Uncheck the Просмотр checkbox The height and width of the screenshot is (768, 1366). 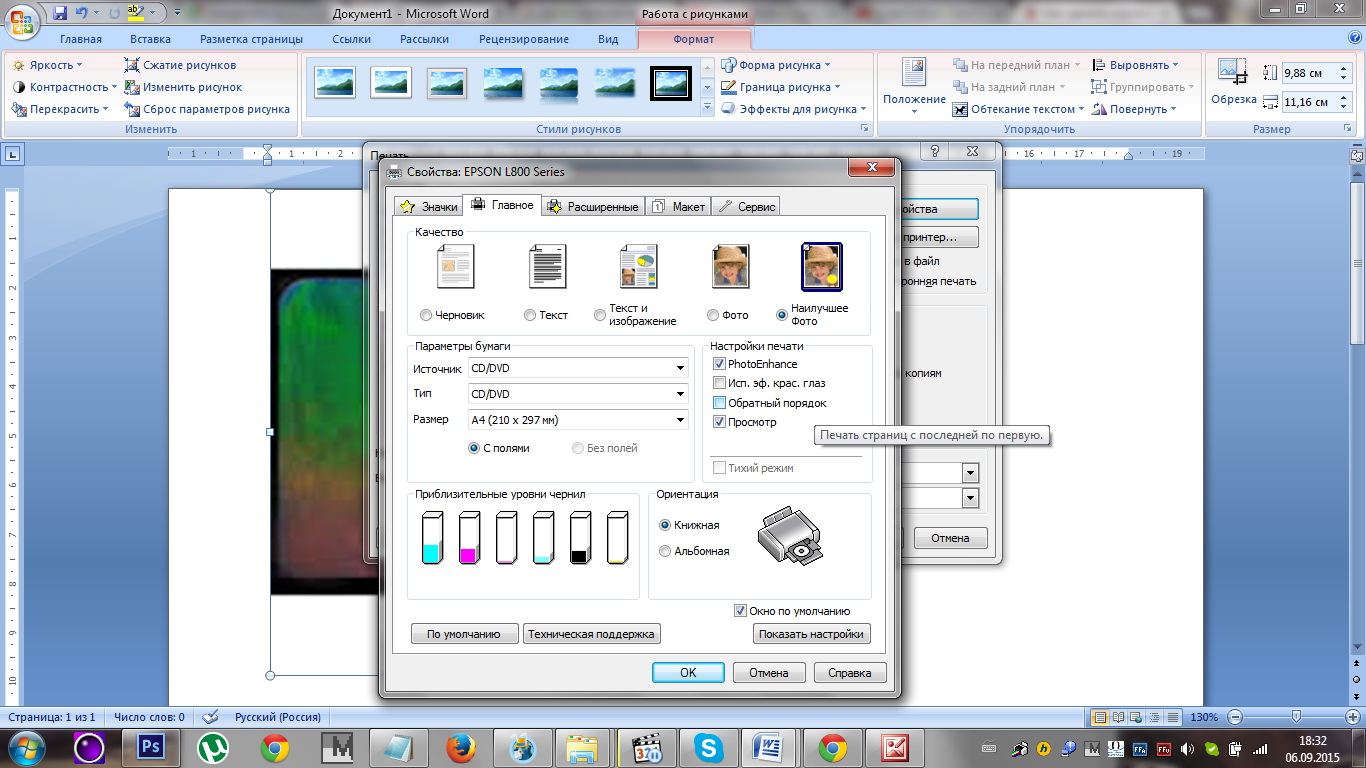coord(719,422)
